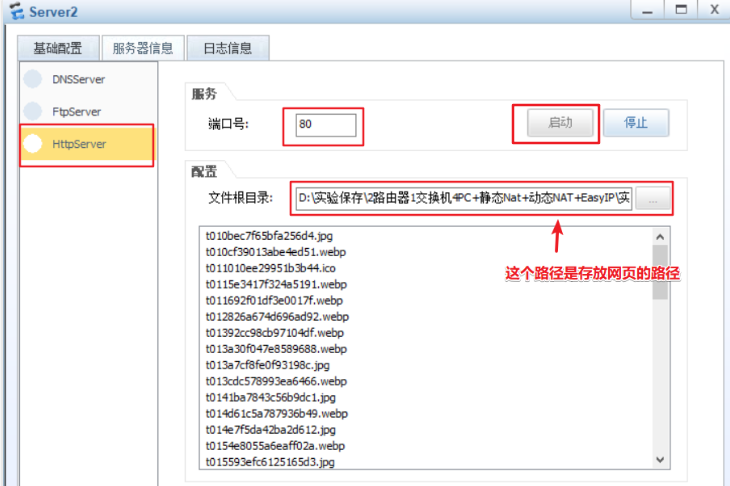
Task: Click the 文件根目录 path input field
Action: [x=463, y=198]
